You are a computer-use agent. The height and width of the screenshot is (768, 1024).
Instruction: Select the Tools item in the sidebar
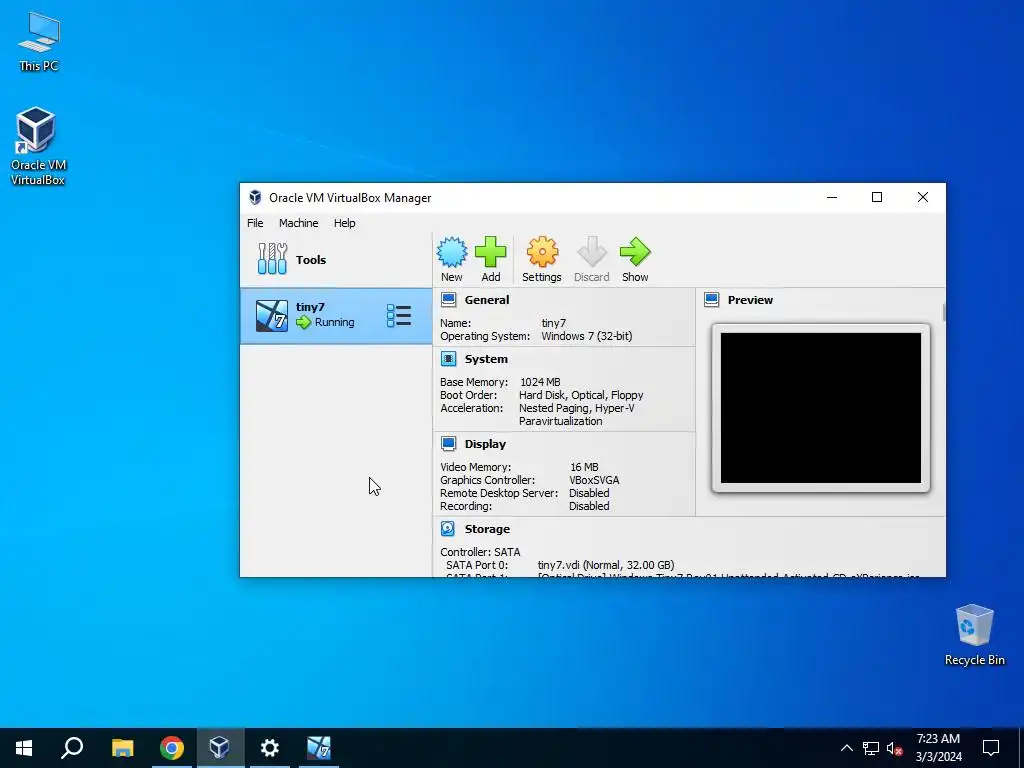pos(336,259)
